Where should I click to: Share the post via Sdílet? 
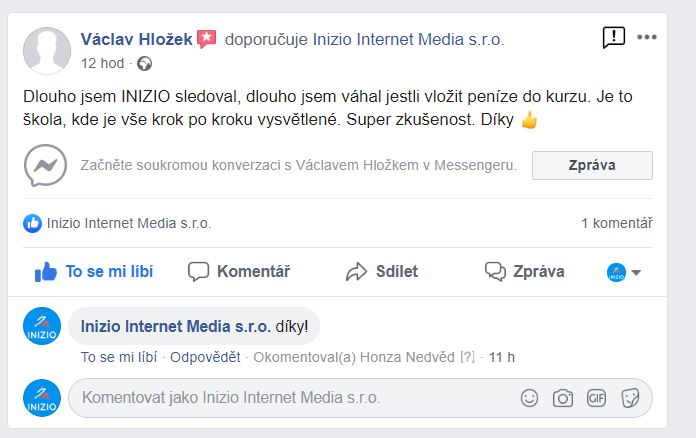pyautogui.click(x=382, y=272)
